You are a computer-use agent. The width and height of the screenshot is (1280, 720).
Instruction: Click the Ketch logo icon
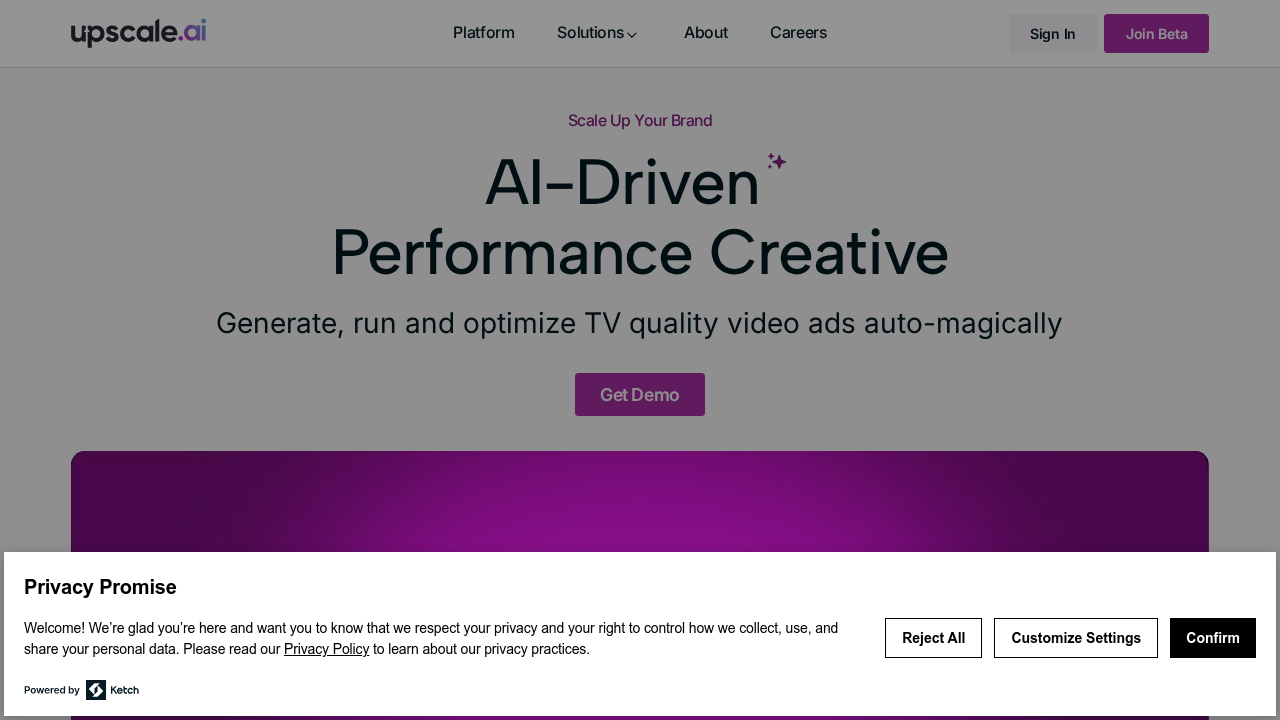tap(96, 690)
